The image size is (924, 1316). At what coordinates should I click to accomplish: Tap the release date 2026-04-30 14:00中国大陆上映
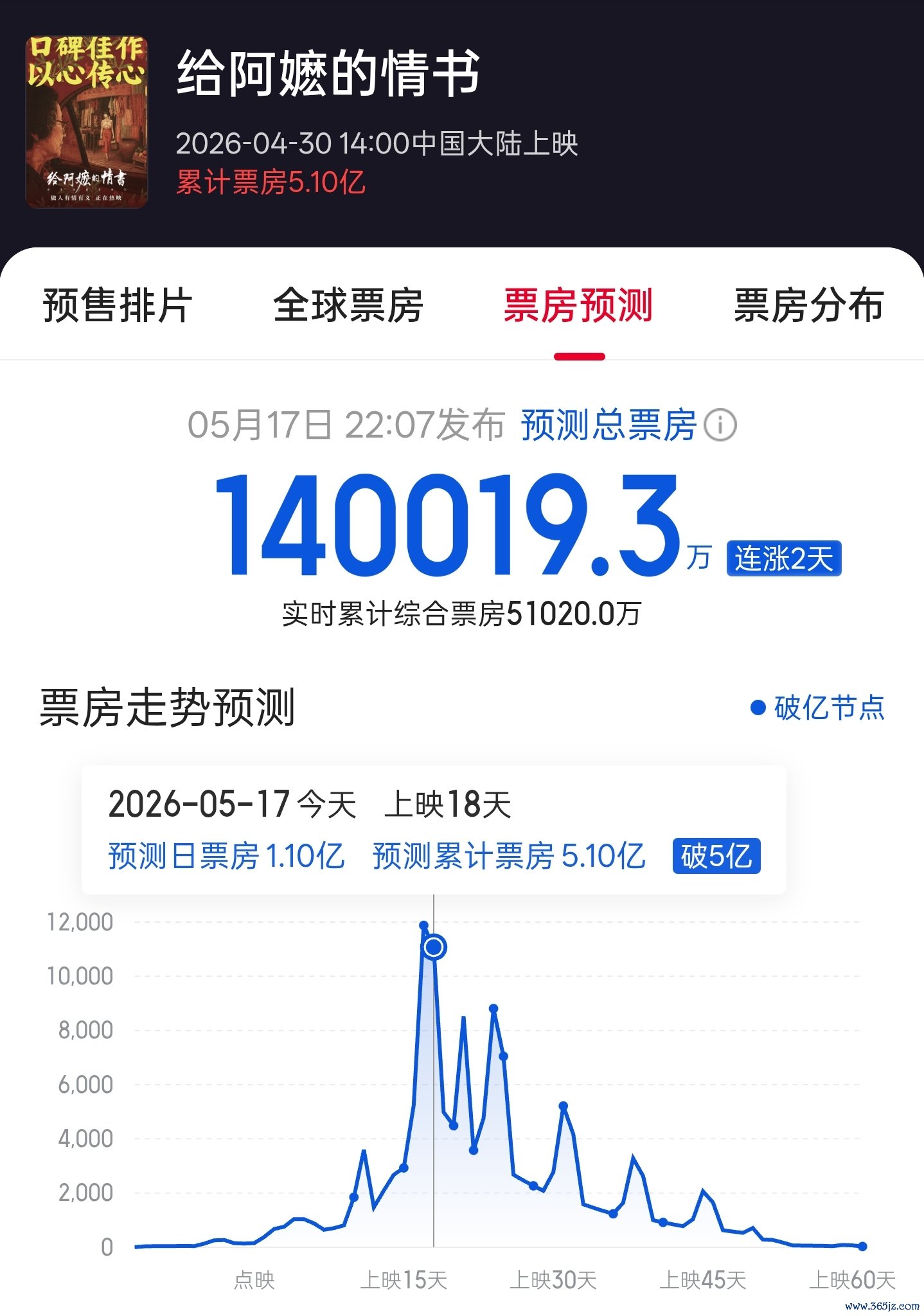click(377, 143)
